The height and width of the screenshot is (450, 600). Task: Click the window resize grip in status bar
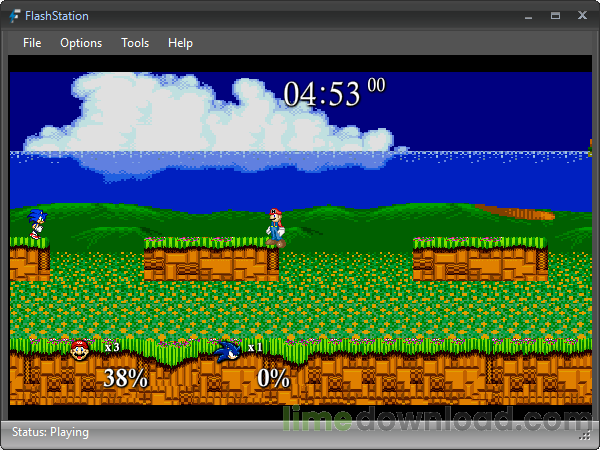click(585, 435)
